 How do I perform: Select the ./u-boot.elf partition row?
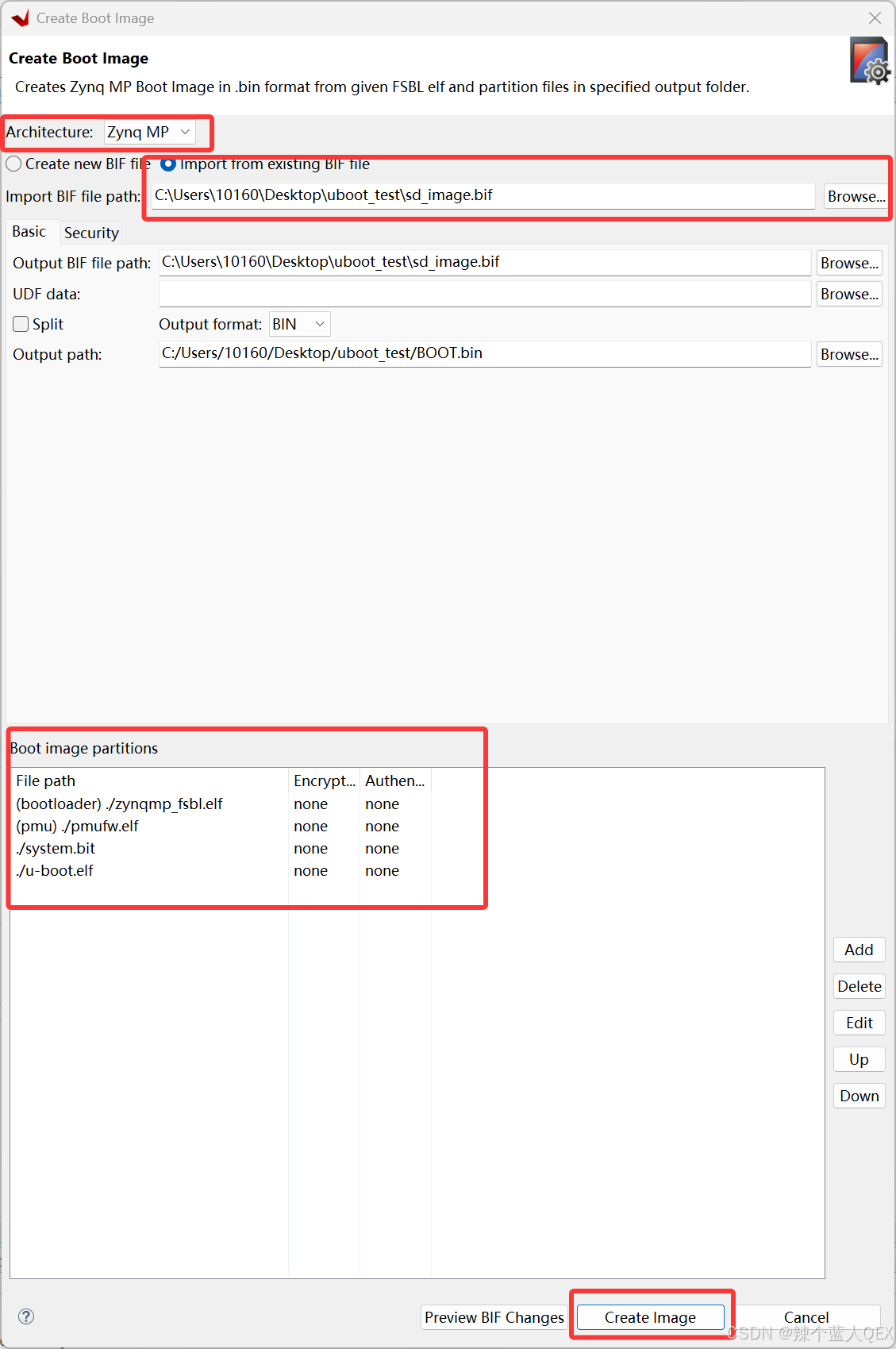417,870
